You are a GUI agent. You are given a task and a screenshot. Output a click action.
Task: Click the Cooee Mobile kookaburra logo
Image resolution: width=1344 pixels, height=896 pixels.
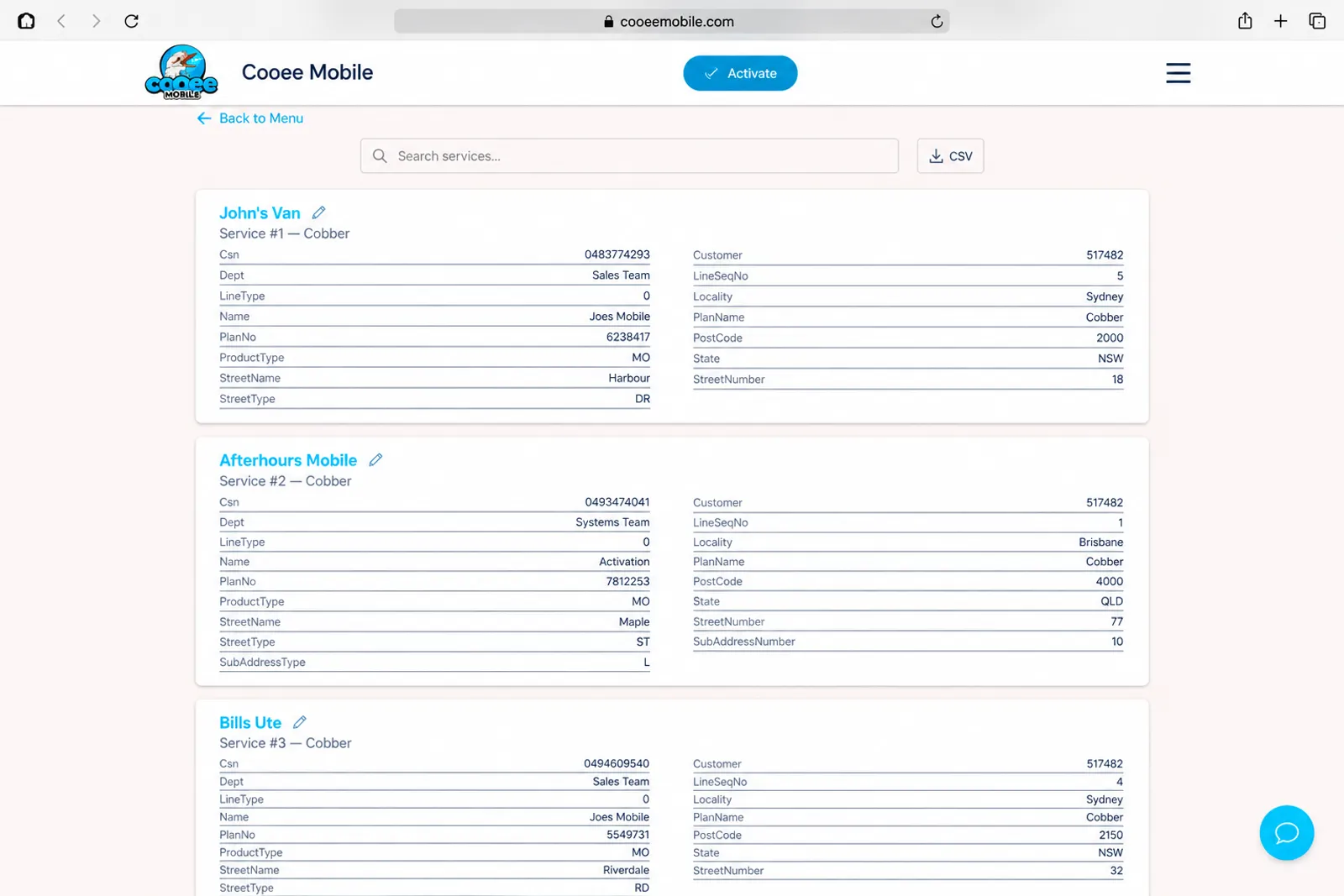[x=181, y=72]
